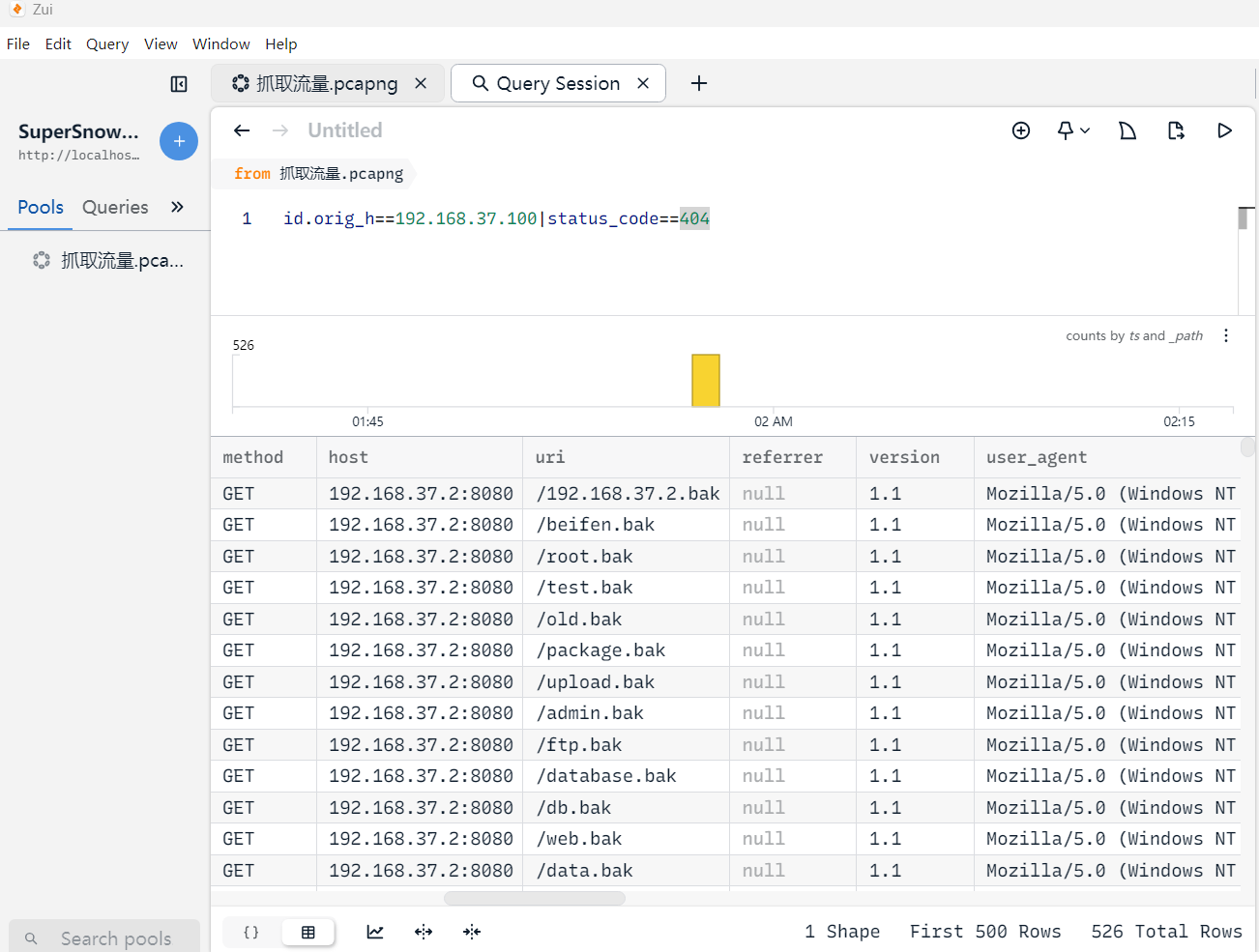Click the SuperSnow lake name
The image size is (1259, 952).
click(x=78, y=131)
